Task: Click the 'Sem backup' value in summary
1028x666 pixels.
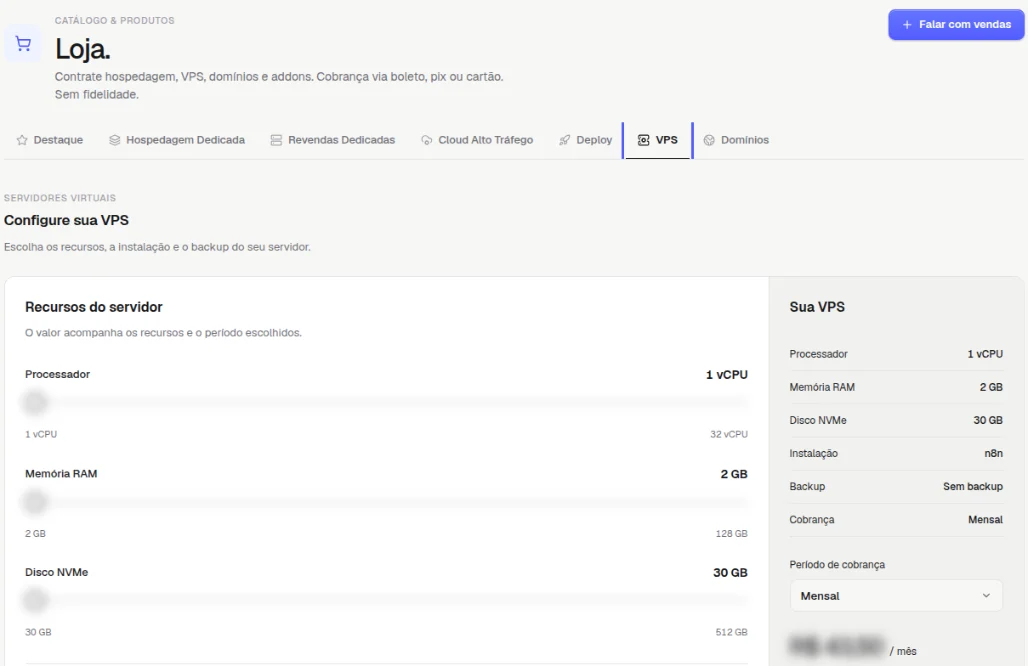Action: (973, 486)
